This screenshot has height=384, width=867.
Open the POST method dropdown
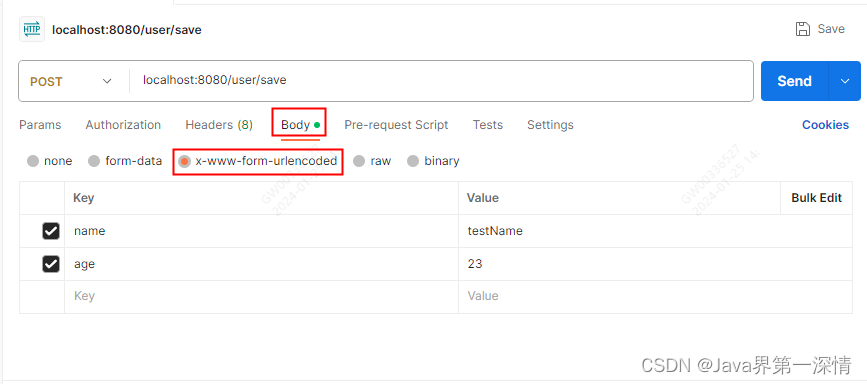(x=71, y=81)
